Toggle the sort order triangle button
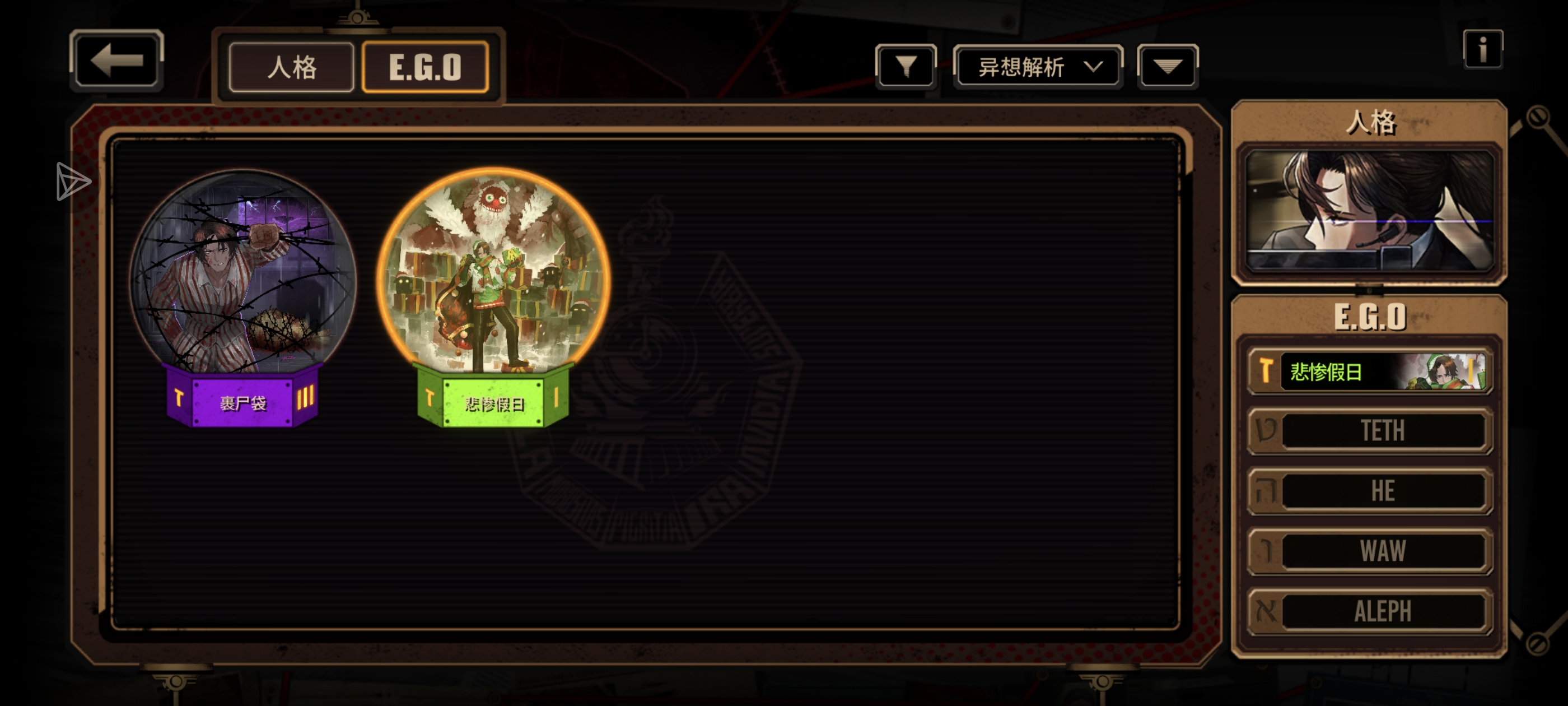The image size is (1568, 706). coord(1168,66)
